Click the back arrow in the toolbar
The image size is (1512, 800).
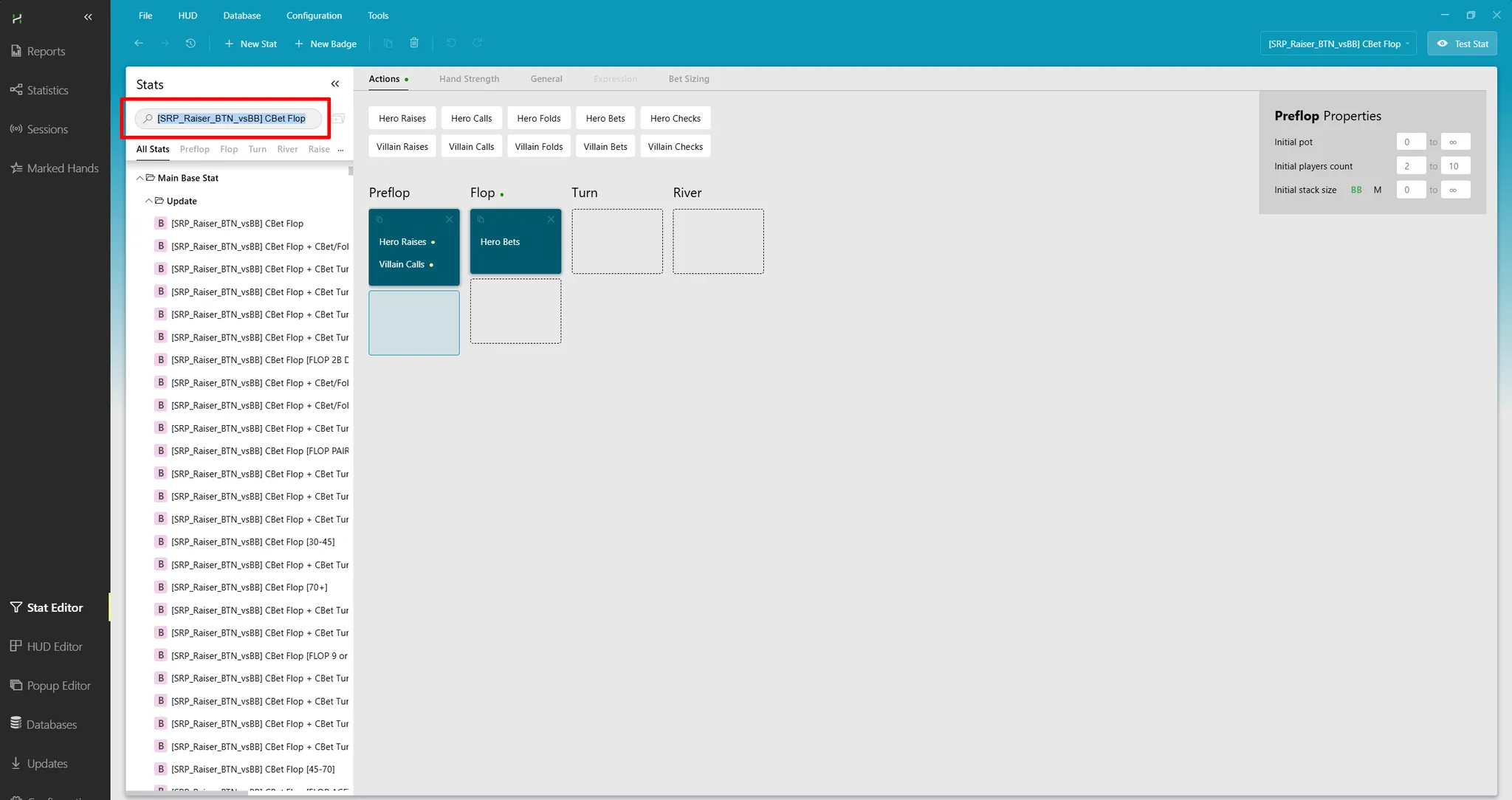[x=138, y=44]
